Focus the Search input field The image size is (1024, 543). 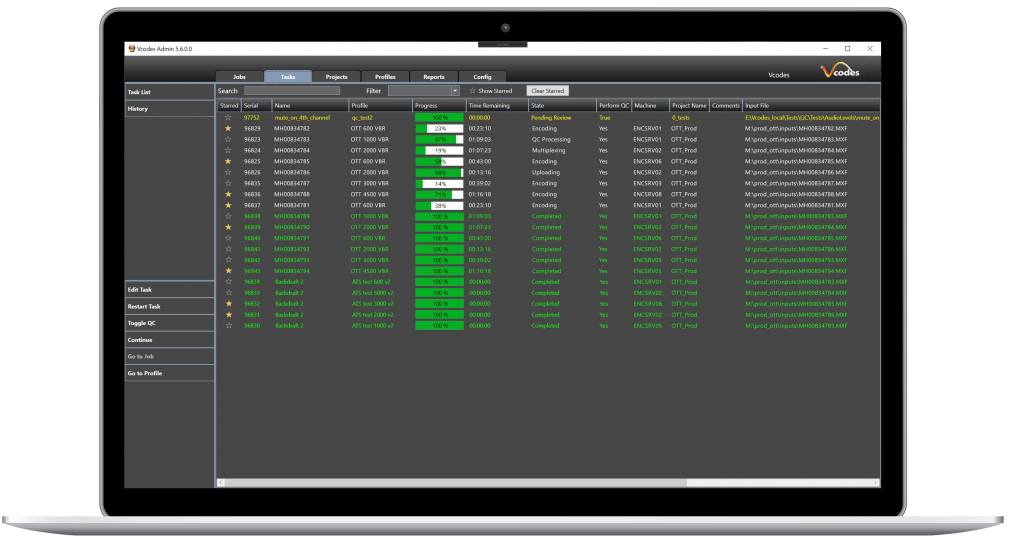292,91
